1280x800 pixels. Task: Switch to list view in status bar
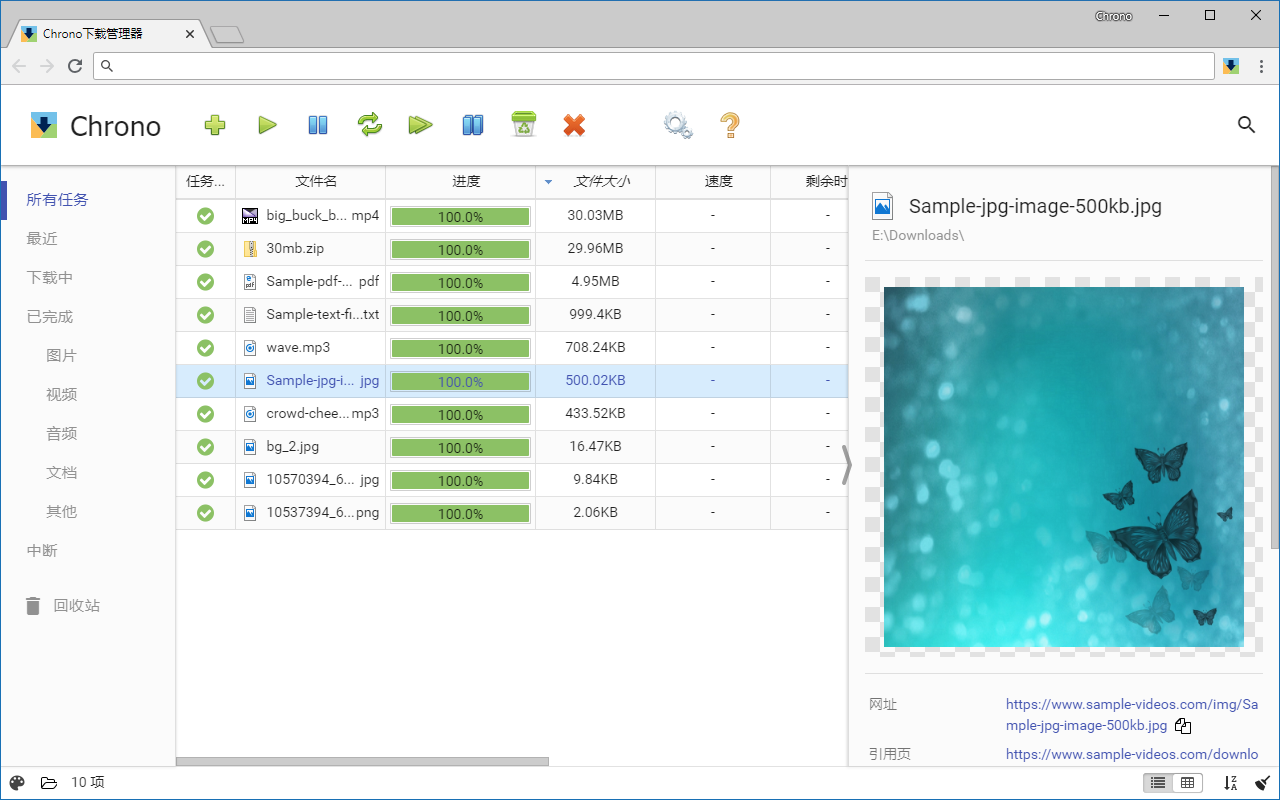[x=1158, y=783]
